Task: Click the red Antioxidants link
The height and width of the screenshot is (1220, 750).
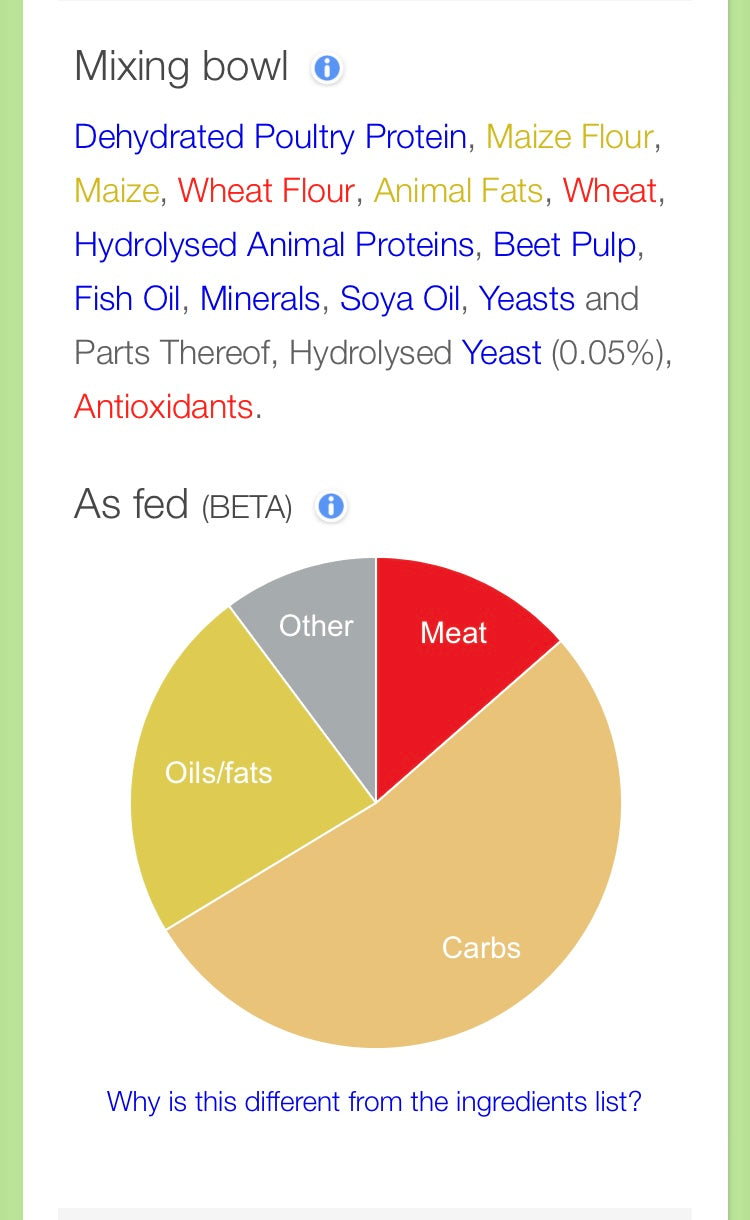Action: tap(163, 407)
